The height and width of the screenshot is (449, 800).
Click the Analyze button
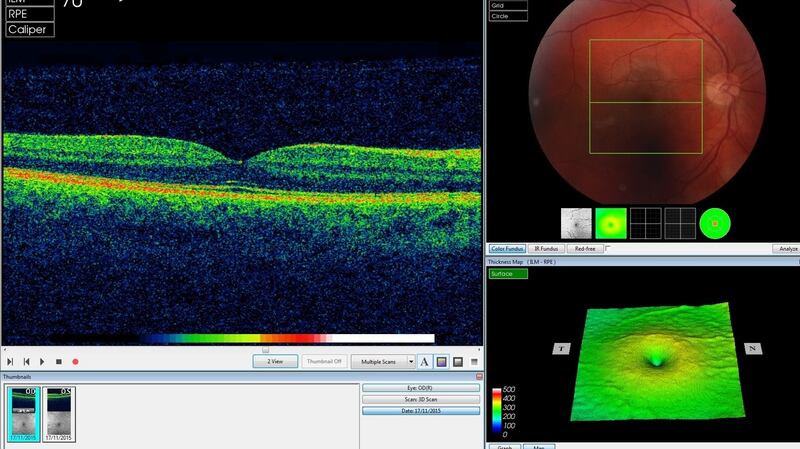(x=785, y=248)
